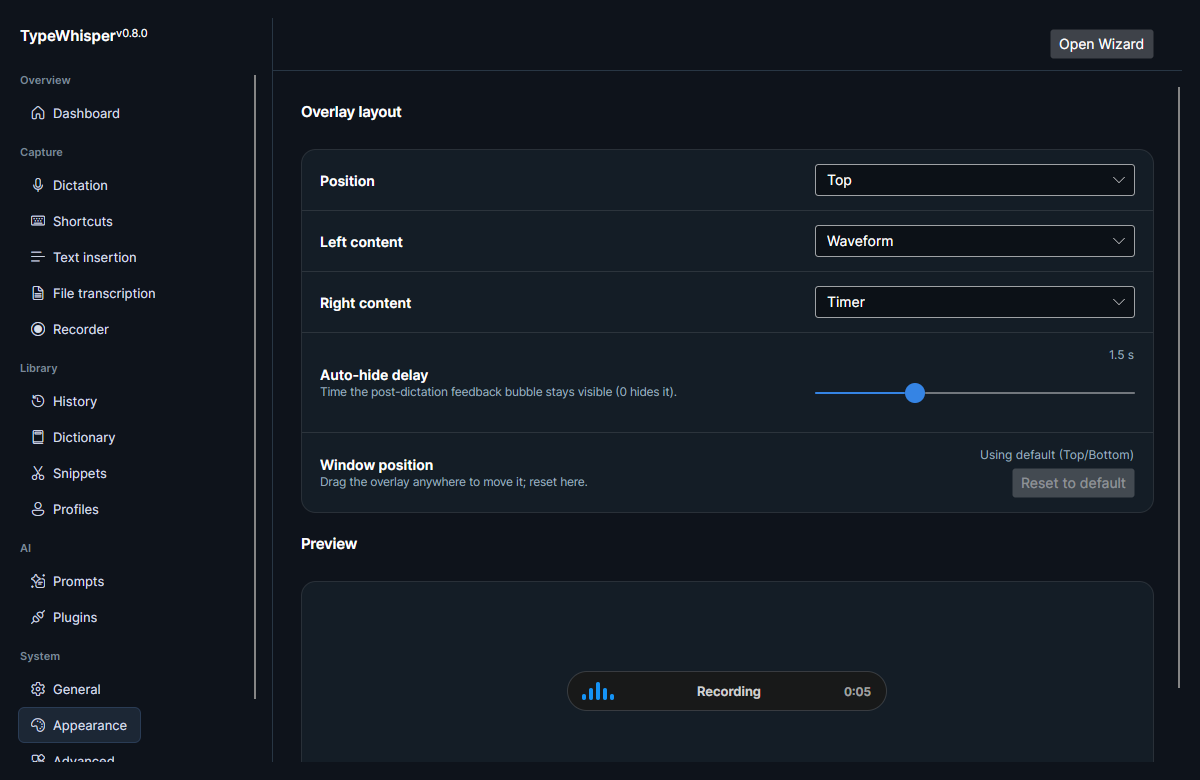Click the 'Using default (Top/Bottom)' text
The image size is (1200, 780).
(1057, 455)
